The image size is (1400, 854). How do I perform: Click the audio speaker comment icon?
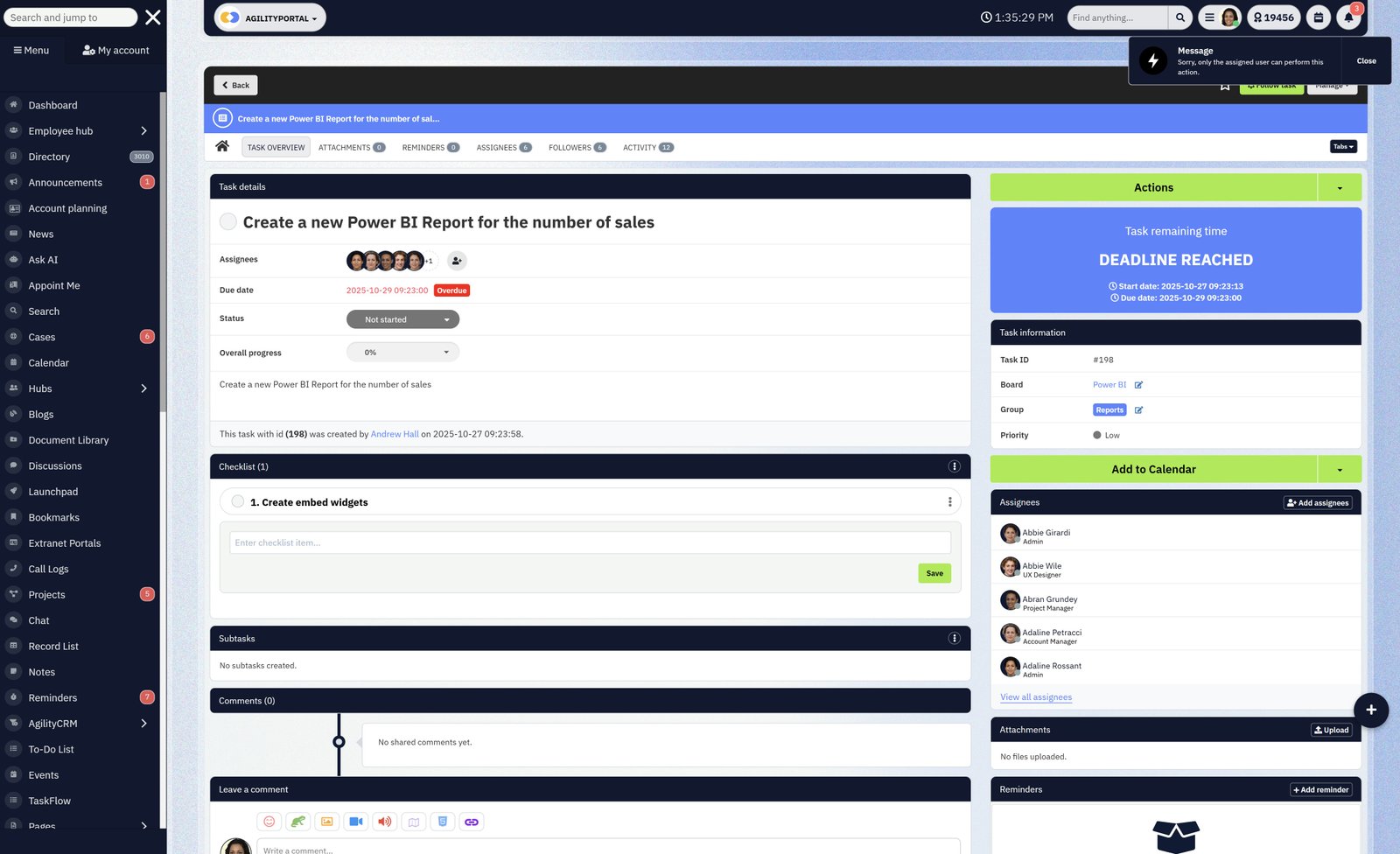coord(384,822)
